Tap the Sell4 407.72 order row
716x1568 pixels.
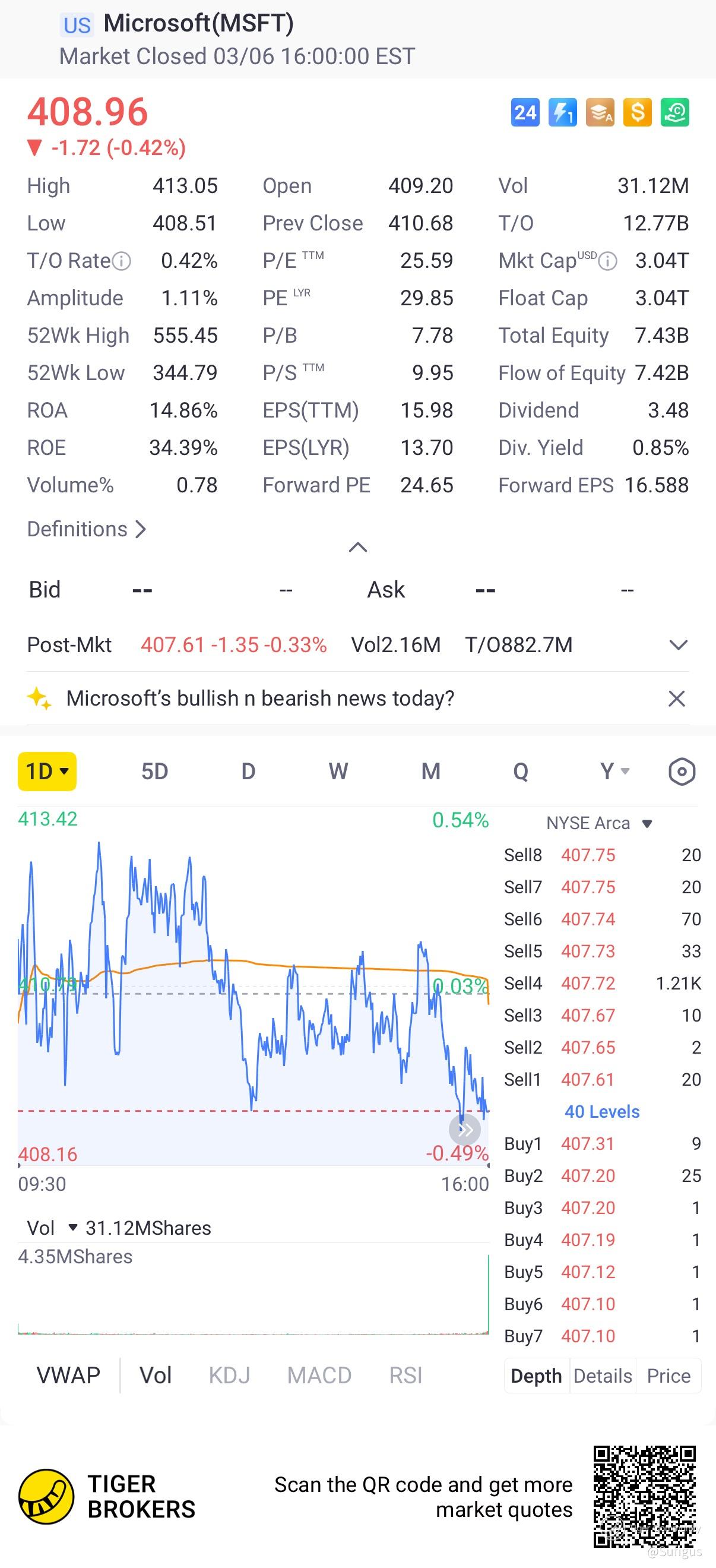pyautogui.click(x=602, y=983)
